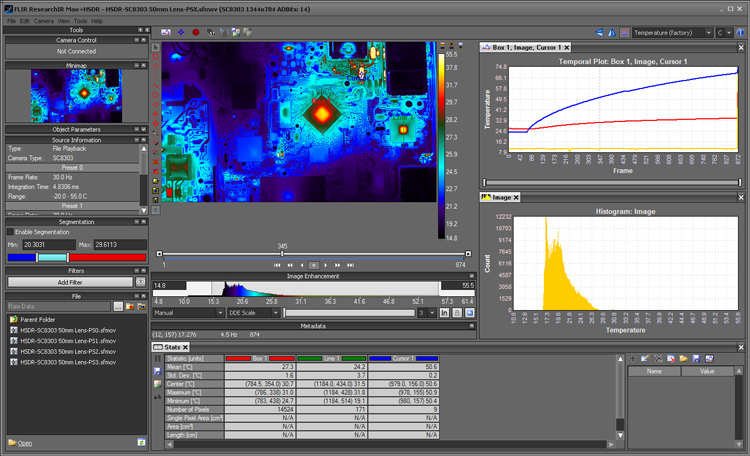Toggle the 'lin' scaling button
750x456 pixels.
(444, 313)
